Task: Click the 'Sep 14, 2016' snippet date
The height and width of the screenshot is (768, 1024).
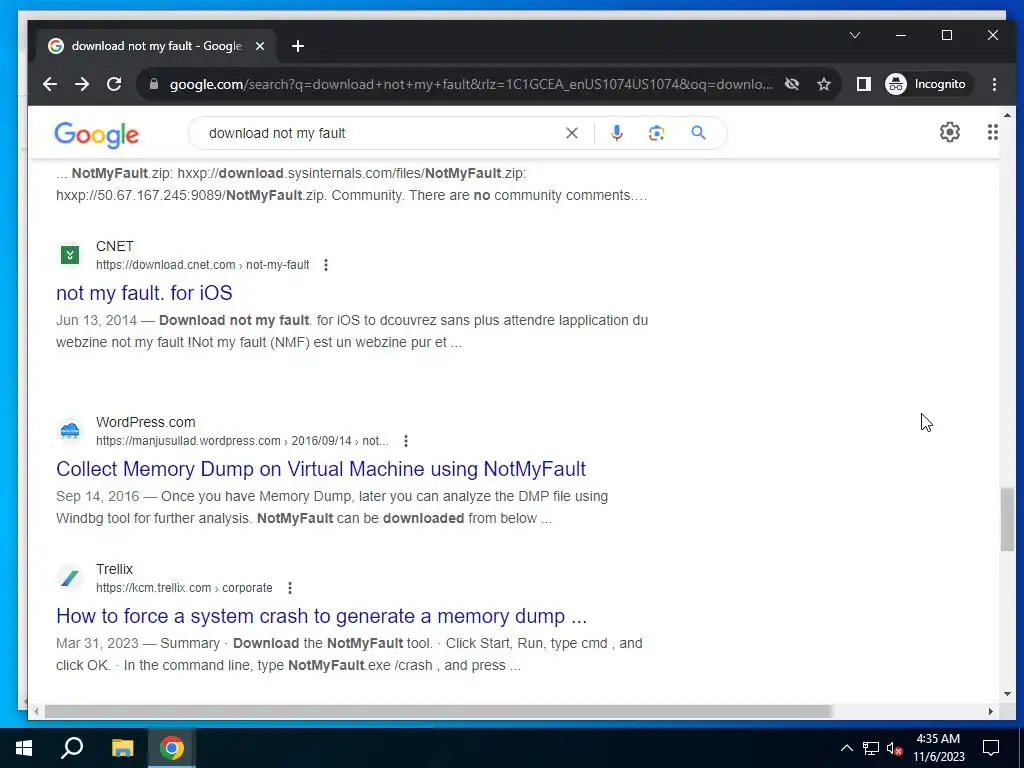Action: [x=98, y=496]
